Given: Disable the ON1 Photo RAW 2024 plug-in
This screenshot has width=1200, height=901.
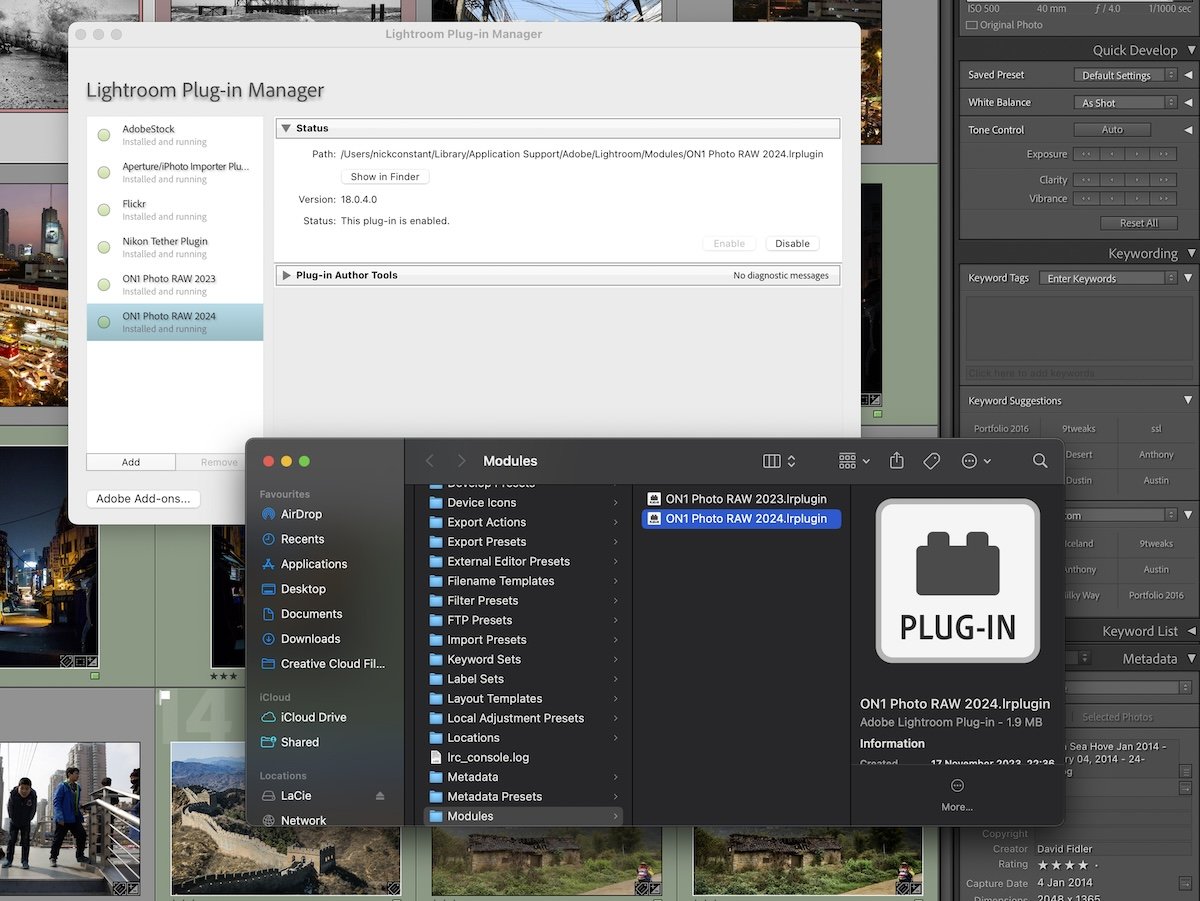Looking at the screenshot, I should (x=792, y=243).
